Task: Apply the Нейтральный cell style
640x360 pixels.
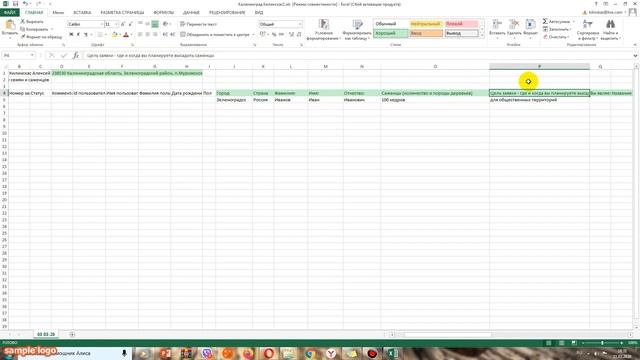Action: point(426,24)
